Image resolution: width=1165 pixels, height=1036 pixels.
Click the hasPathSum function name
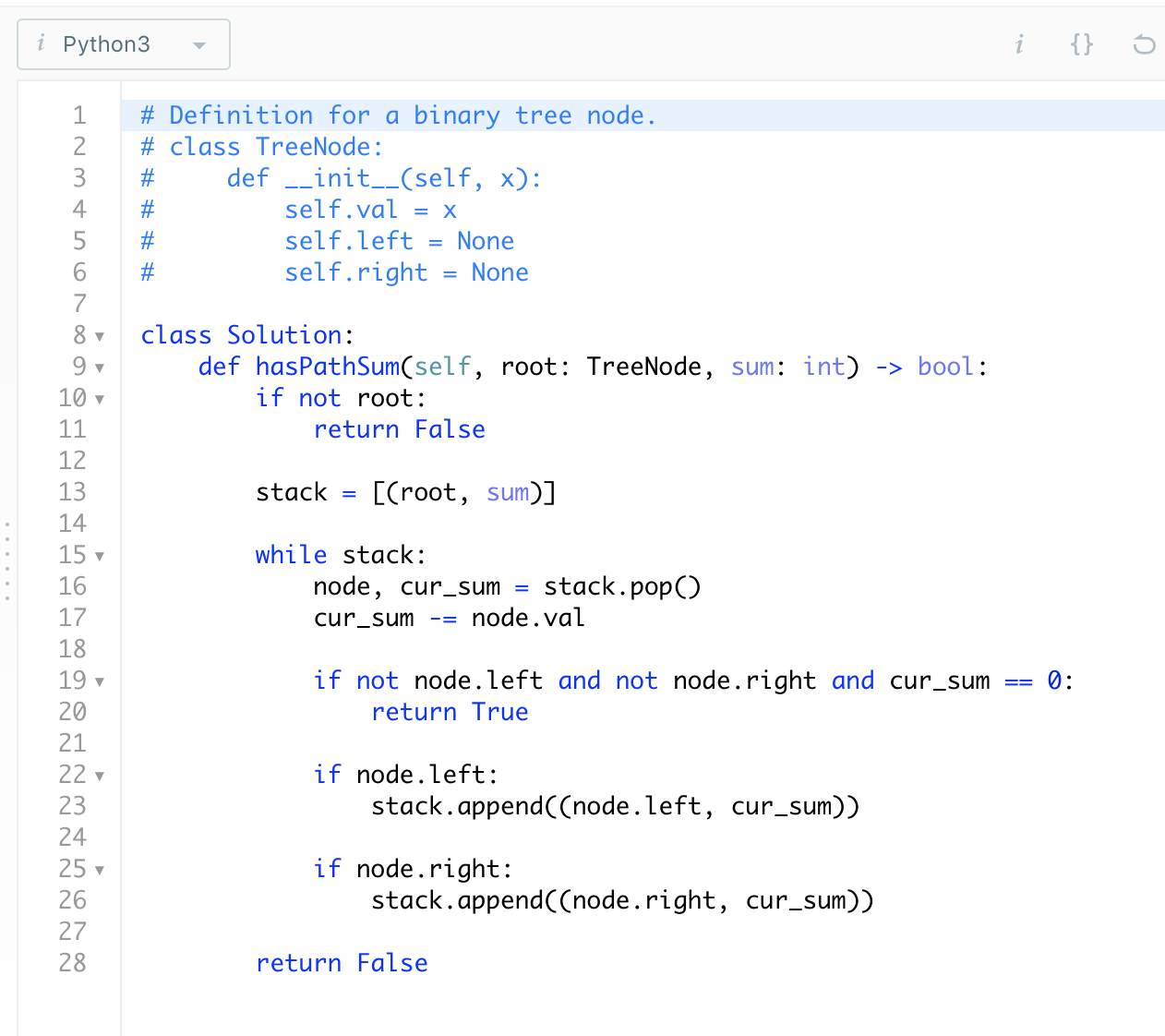click(x=329, y=367)
